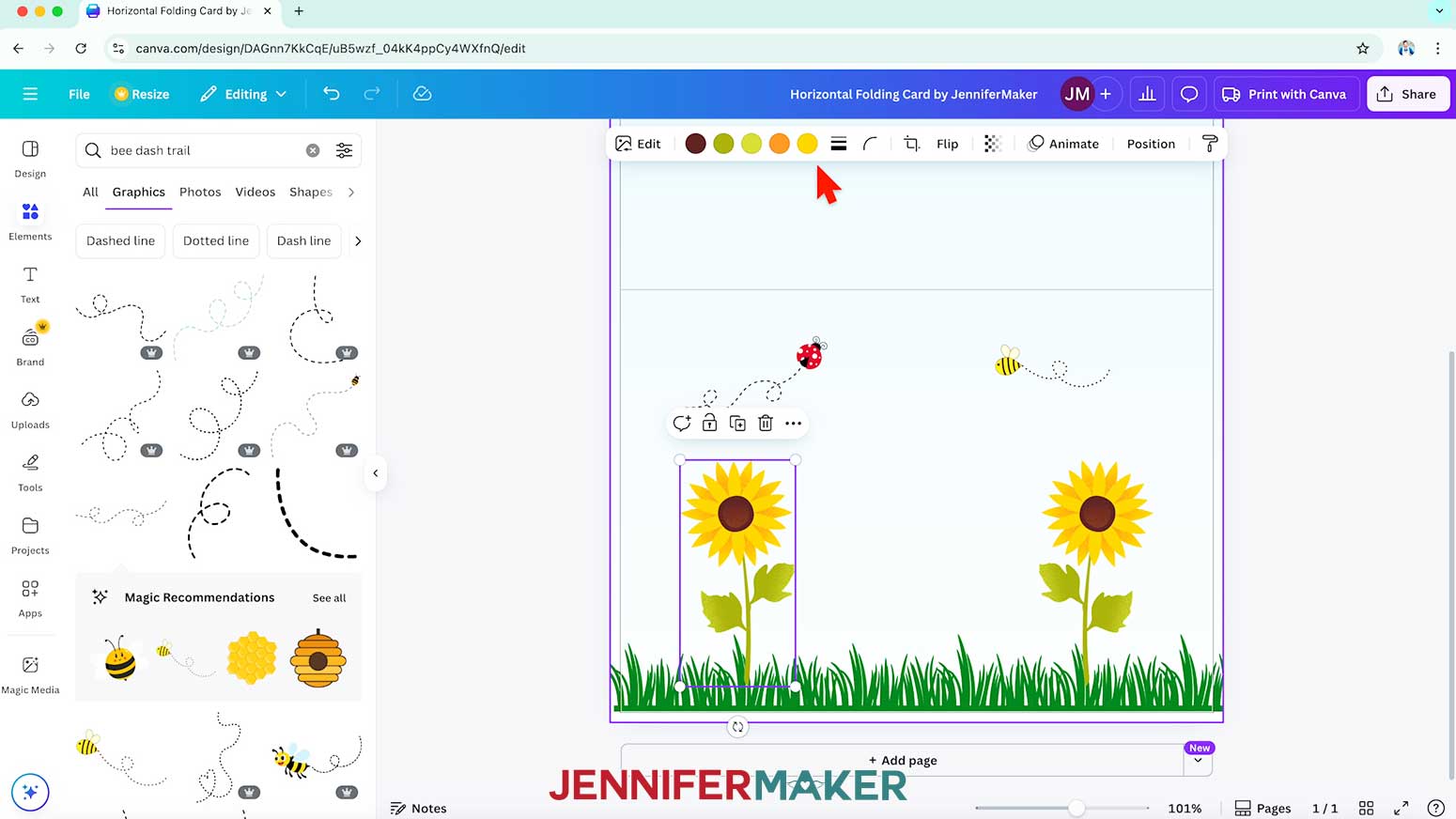Select the Dashed line suggestion chip
Viewport: 1456px width, 819px height.
120,241
